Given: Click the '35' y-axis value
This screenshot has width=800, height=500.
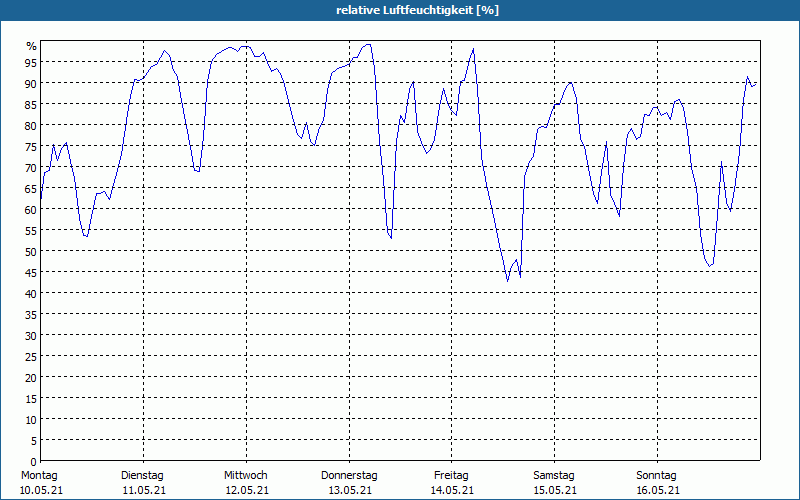Looking at the screenshot, I should pyautogui.click(x=31, y=315).
